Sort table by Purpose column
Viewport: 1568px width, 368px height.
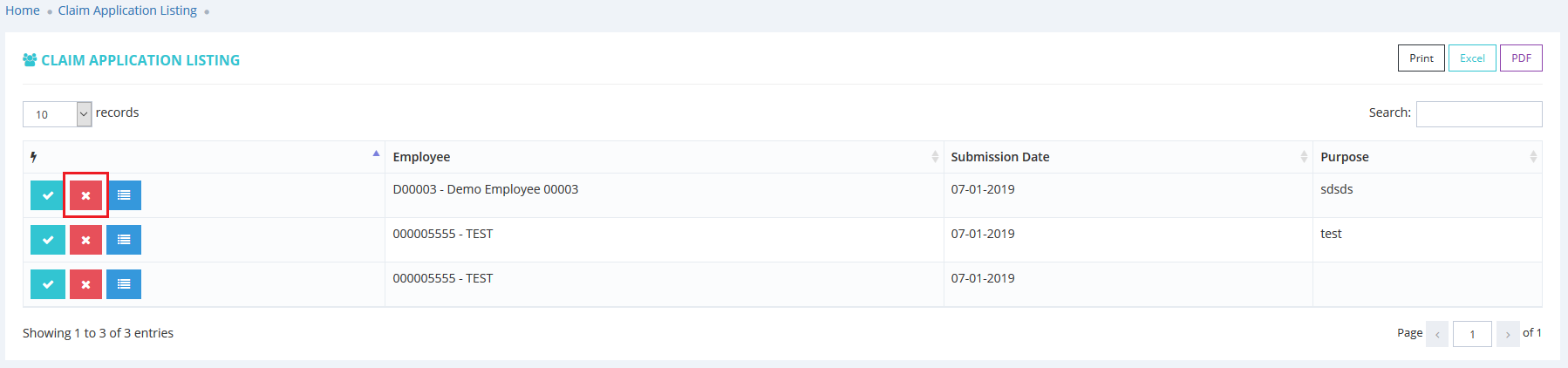tap(1426, 157)
